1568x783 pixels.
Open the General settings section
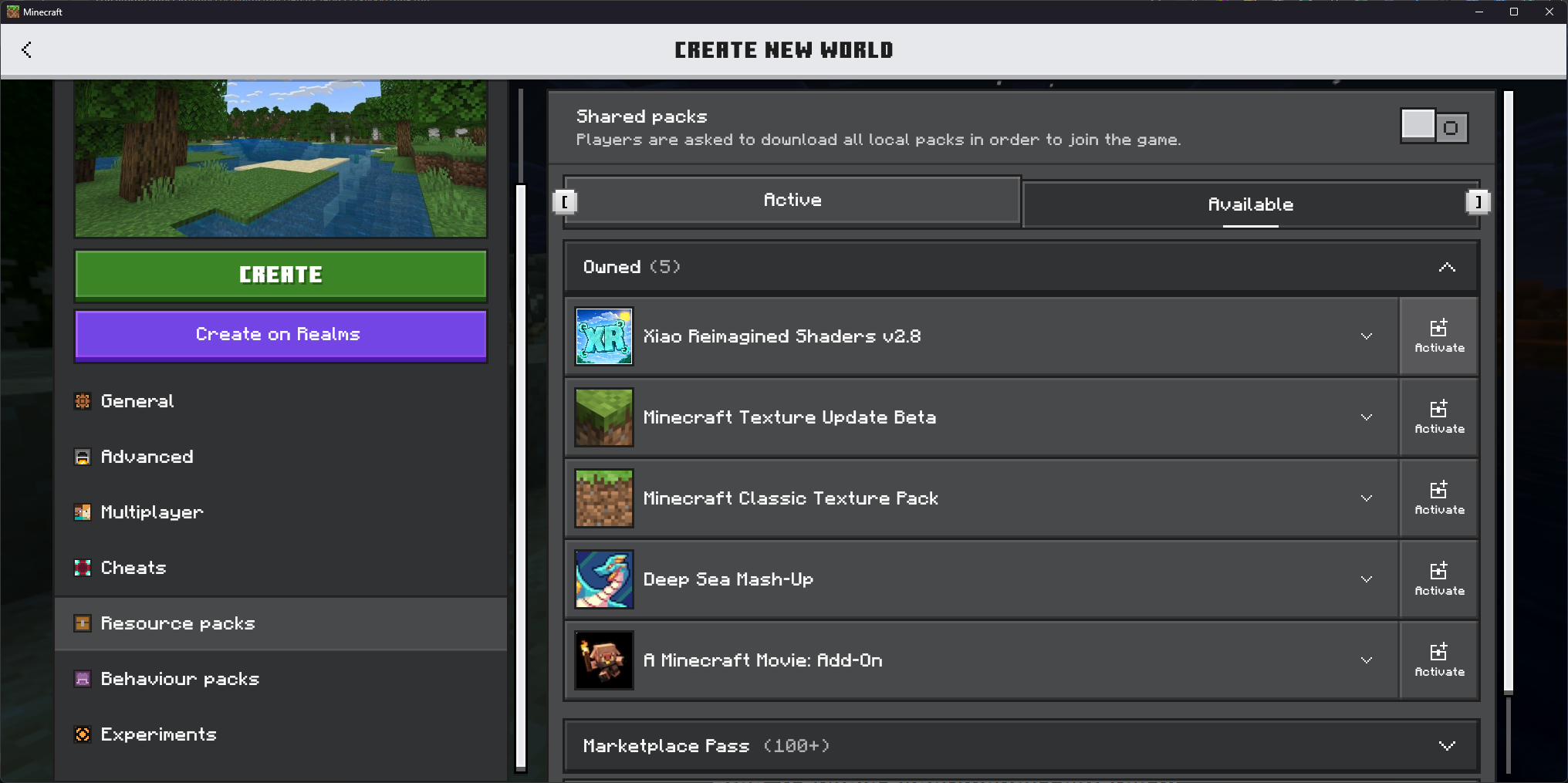point(281,401)
